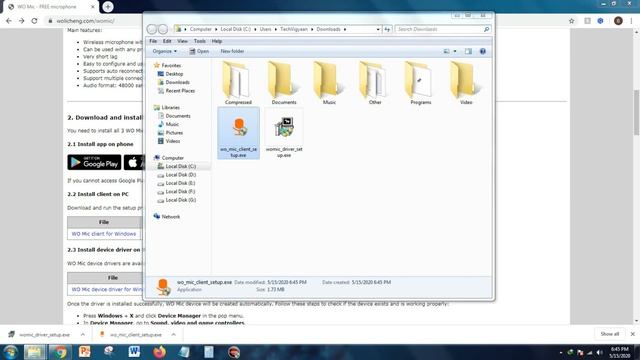Select Local Disk (C:) in navigation pane

pyautogui.click(x=177, y=166)
